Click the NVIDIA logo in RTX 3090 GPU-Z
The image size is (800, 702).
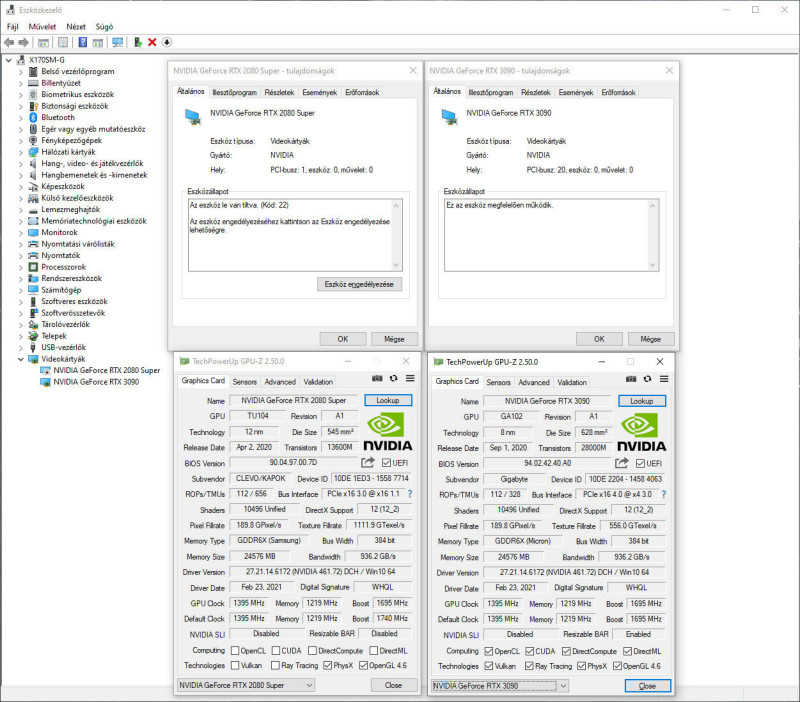[x=641, y=432]
